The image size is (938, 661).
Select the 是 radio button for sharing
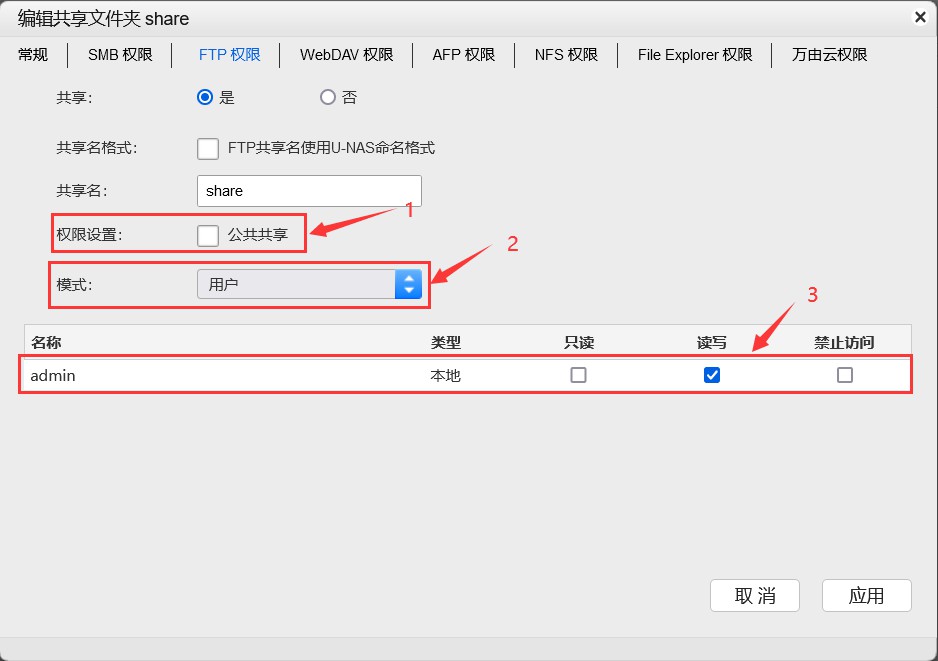(205, 97)
